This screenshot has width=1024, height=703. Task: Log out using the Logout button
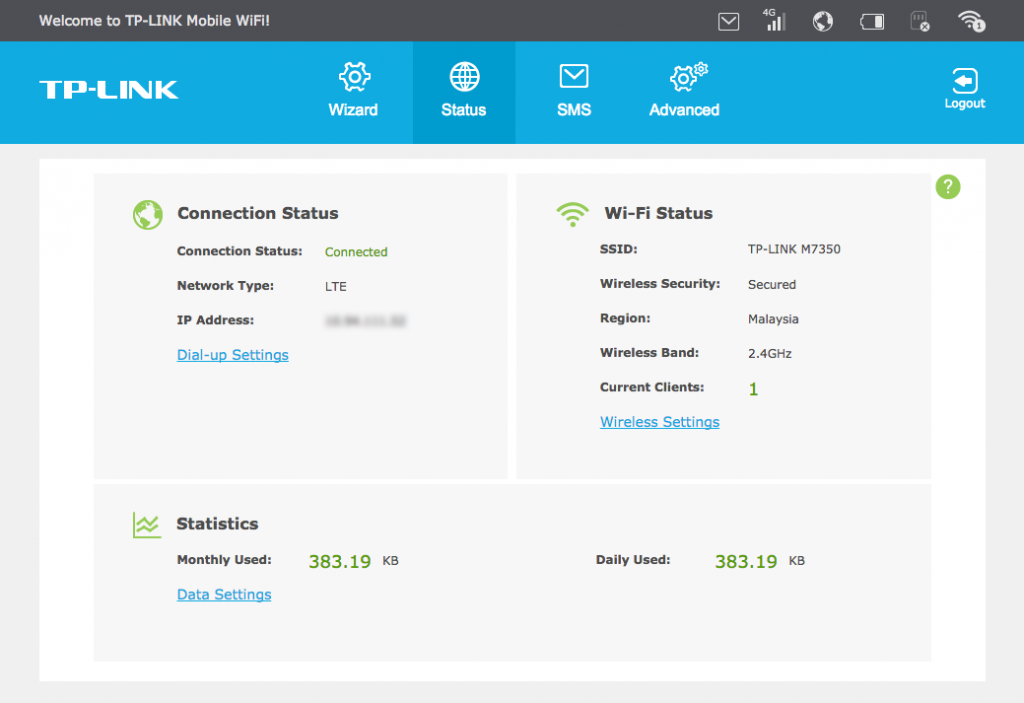pyautogui.click(x=965, y=89)
